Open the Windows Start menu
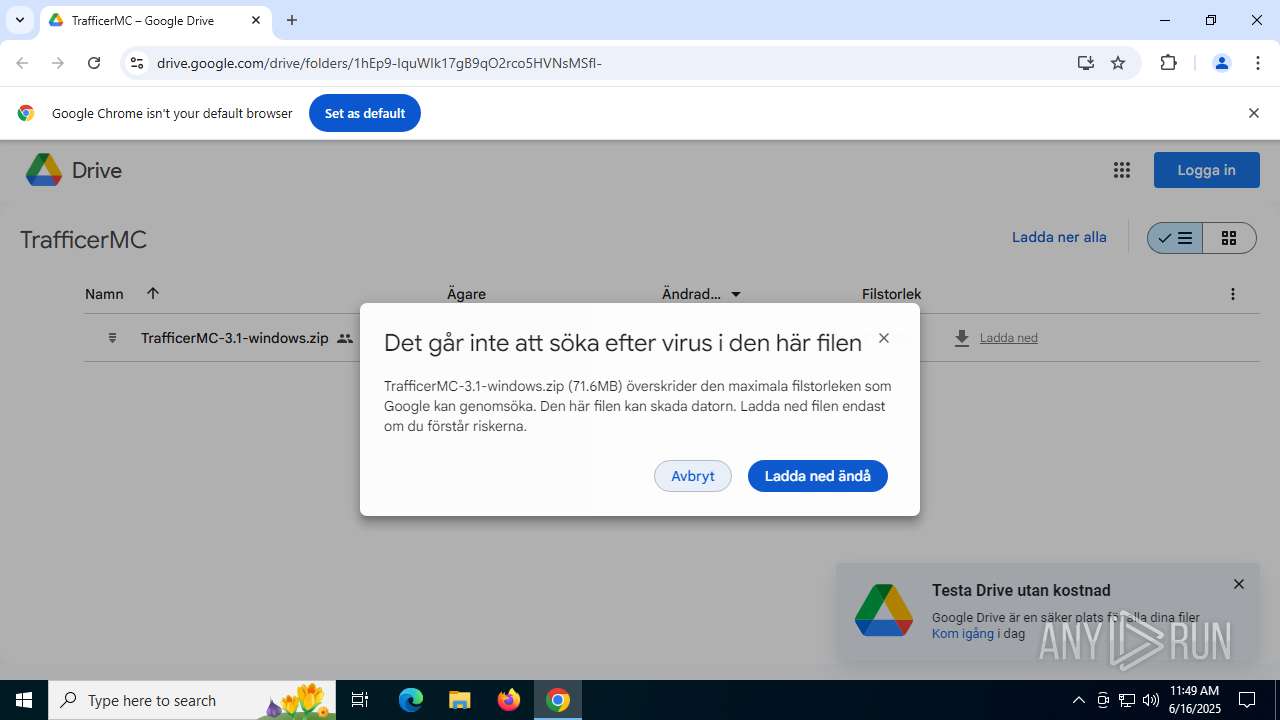 point(24,700)
